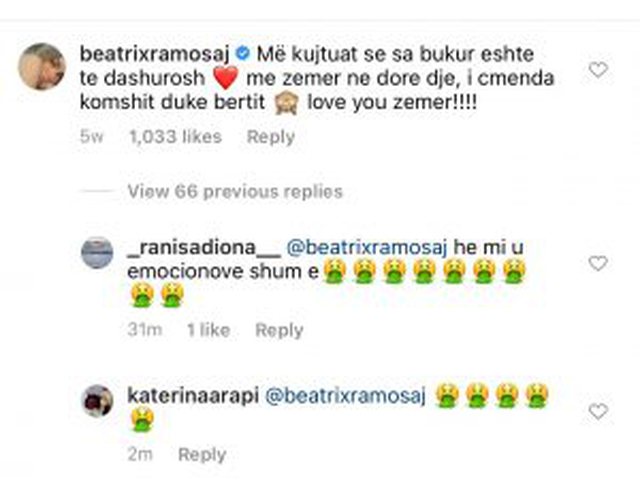Image resolution: width=640 pixels, height=493 pixels.
Task: Click the 5w timestamp on the top comment
Action: click(x=91, y=136)
